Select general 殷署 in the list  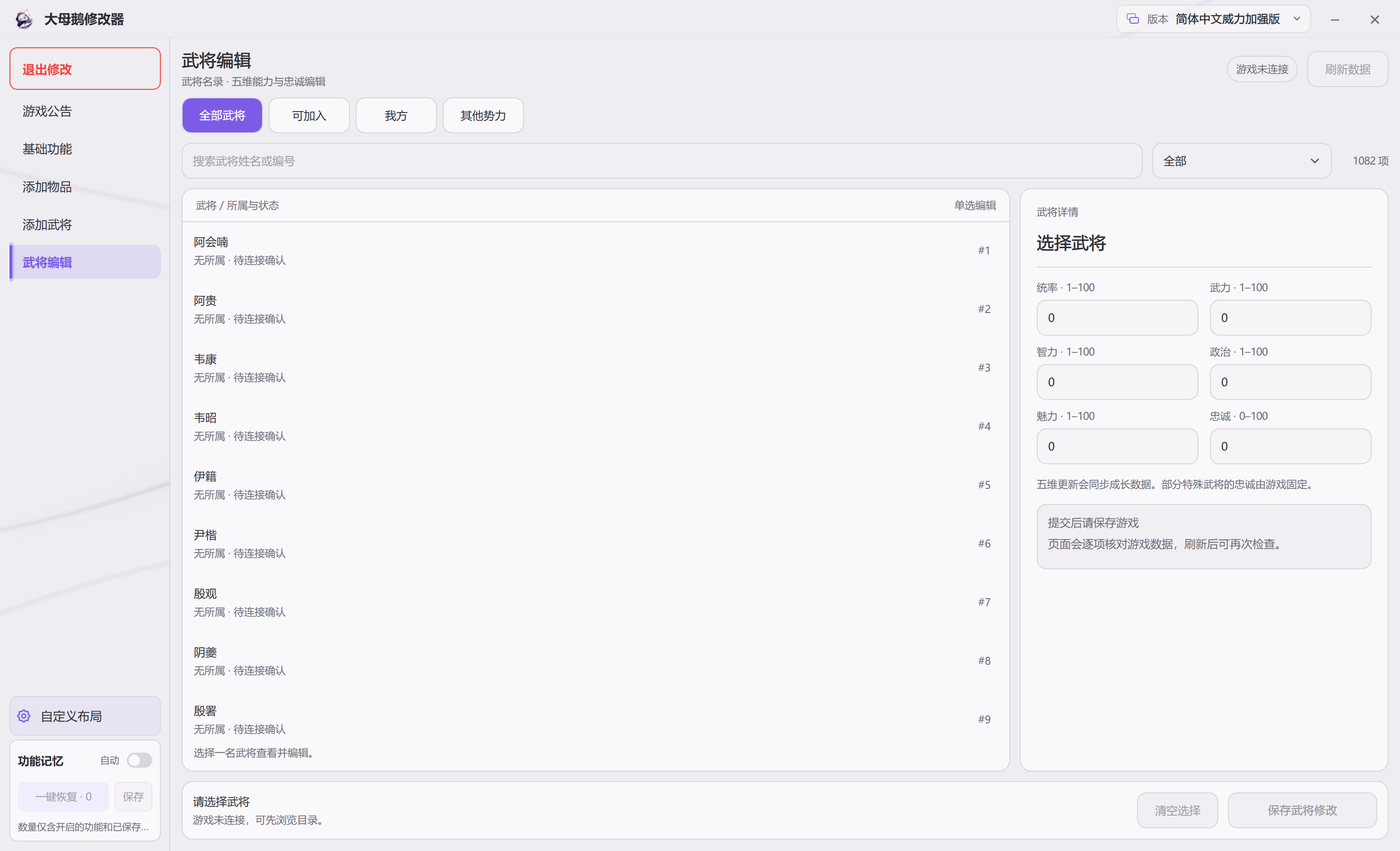[x=595, y=719]
